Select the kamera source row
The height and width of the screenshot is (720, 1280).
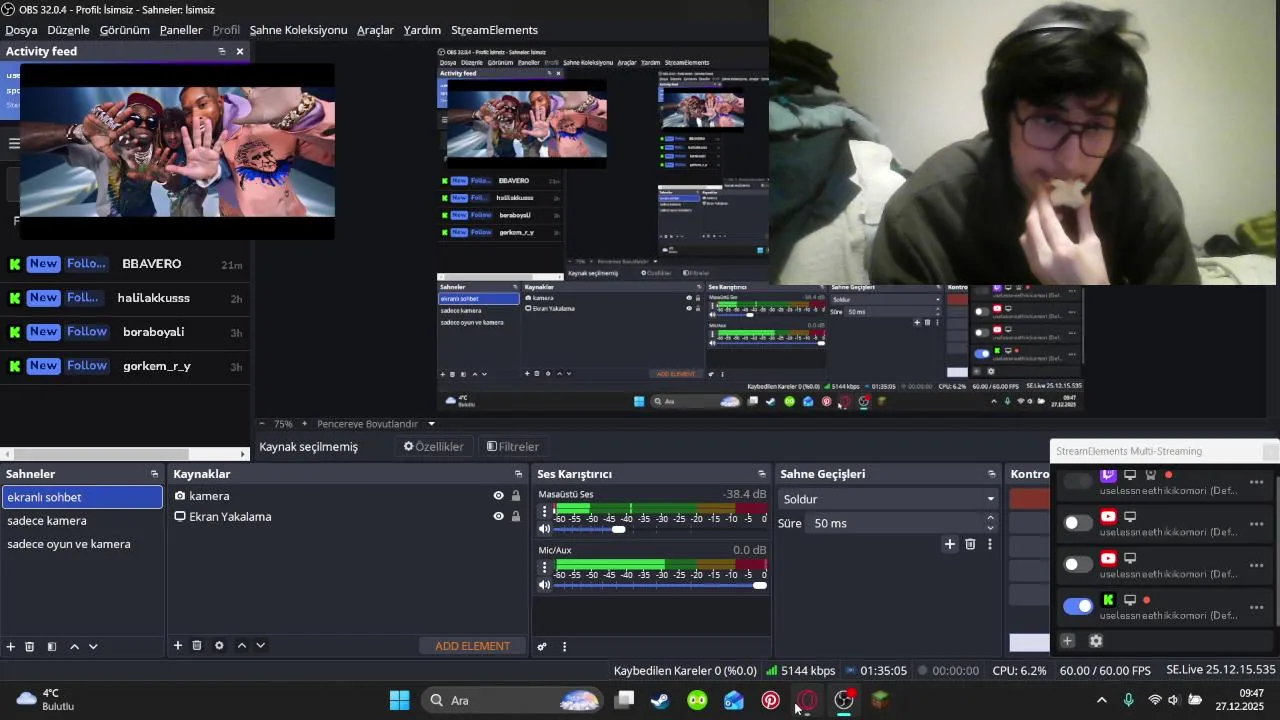click(348, 496)
